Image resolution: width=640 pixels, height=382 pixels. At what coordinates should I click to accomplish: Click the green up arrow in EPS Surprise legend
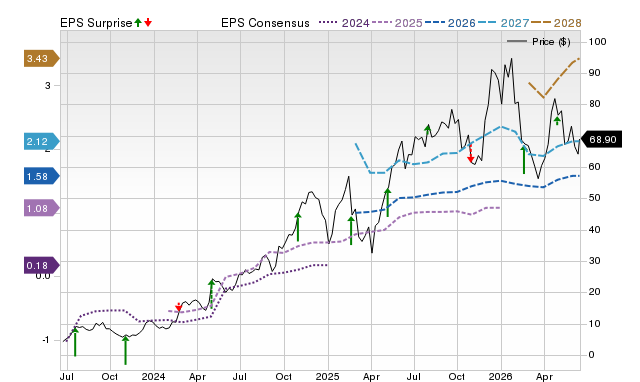(x=138, y=22)
